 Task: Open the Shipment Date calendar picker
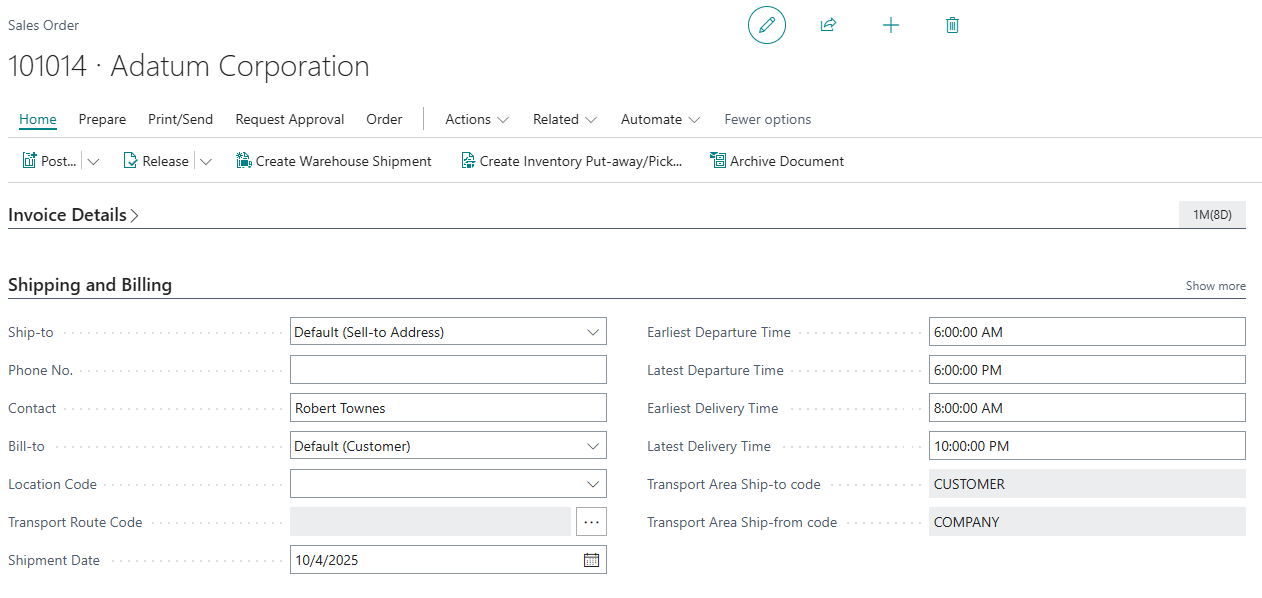click(x=591, y=560)
